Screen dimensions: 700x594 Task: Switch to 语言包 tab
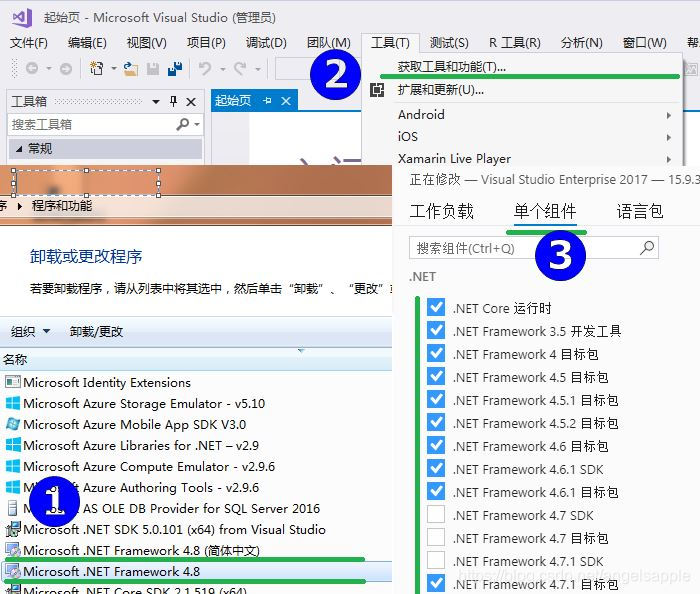tap(640, 211)
